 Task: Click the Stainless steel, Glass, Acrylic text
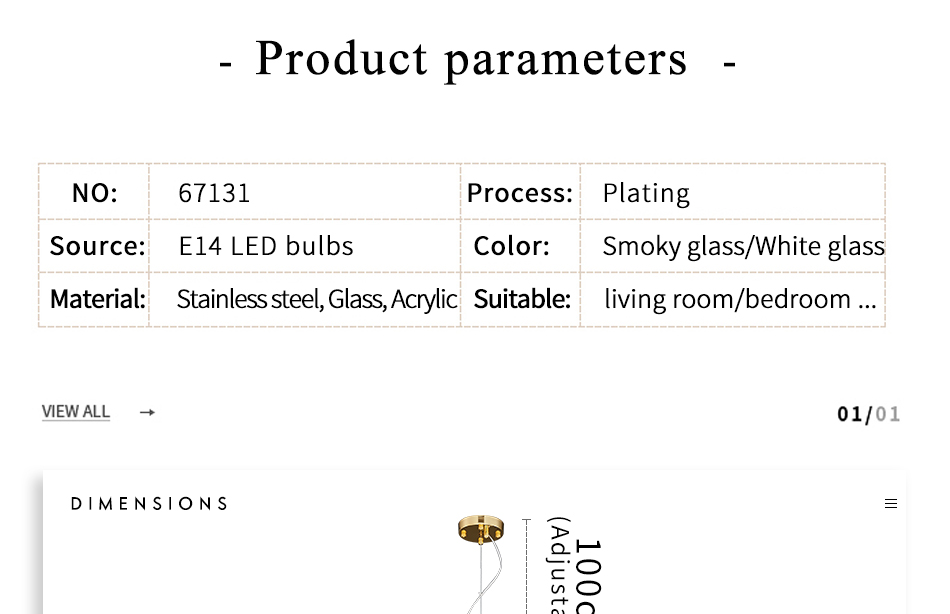pyautogui.click(x=316, y=298)
